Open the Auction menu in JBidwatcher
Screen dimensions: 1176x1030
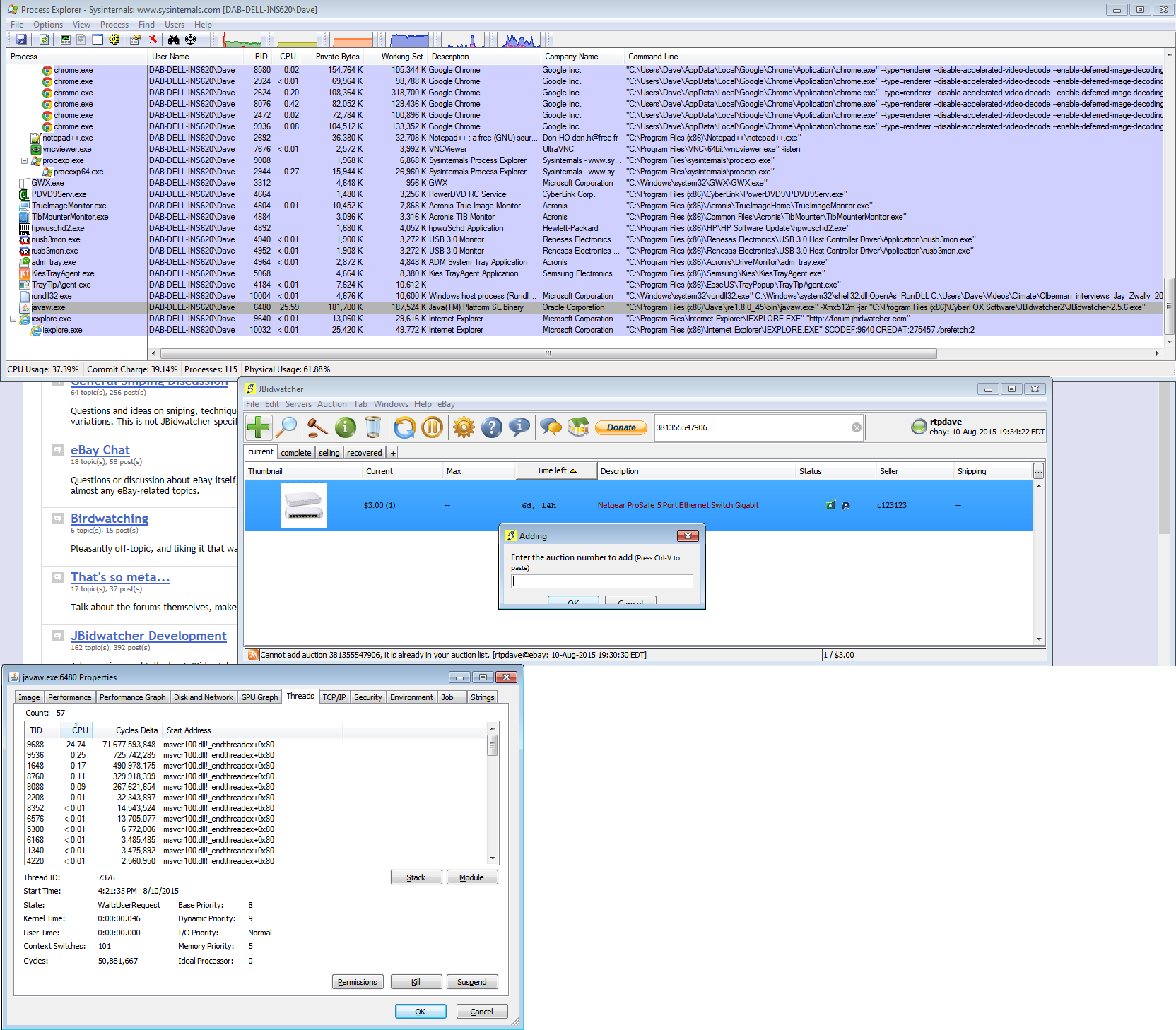click(332, 404)
